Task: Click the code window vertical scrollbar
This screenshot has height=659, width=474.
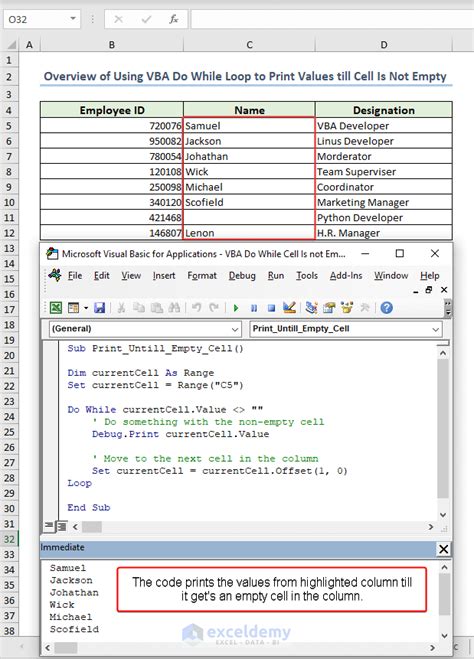Action: click(x=443, y=434)
